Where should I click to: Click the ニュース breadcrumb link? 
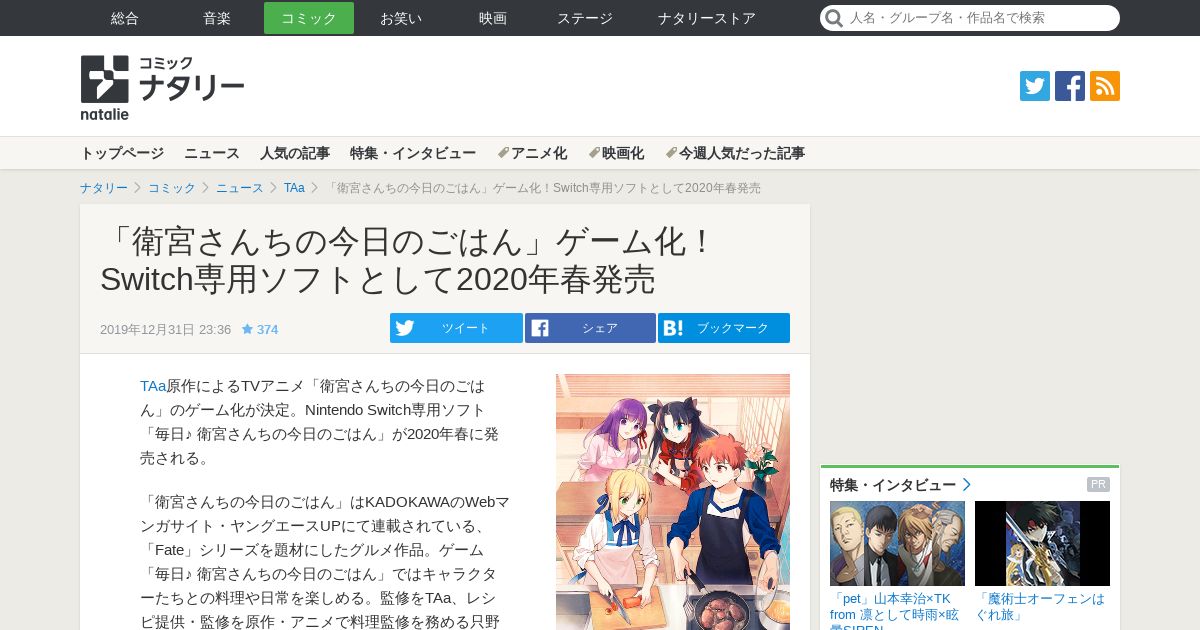click(240, 188)
